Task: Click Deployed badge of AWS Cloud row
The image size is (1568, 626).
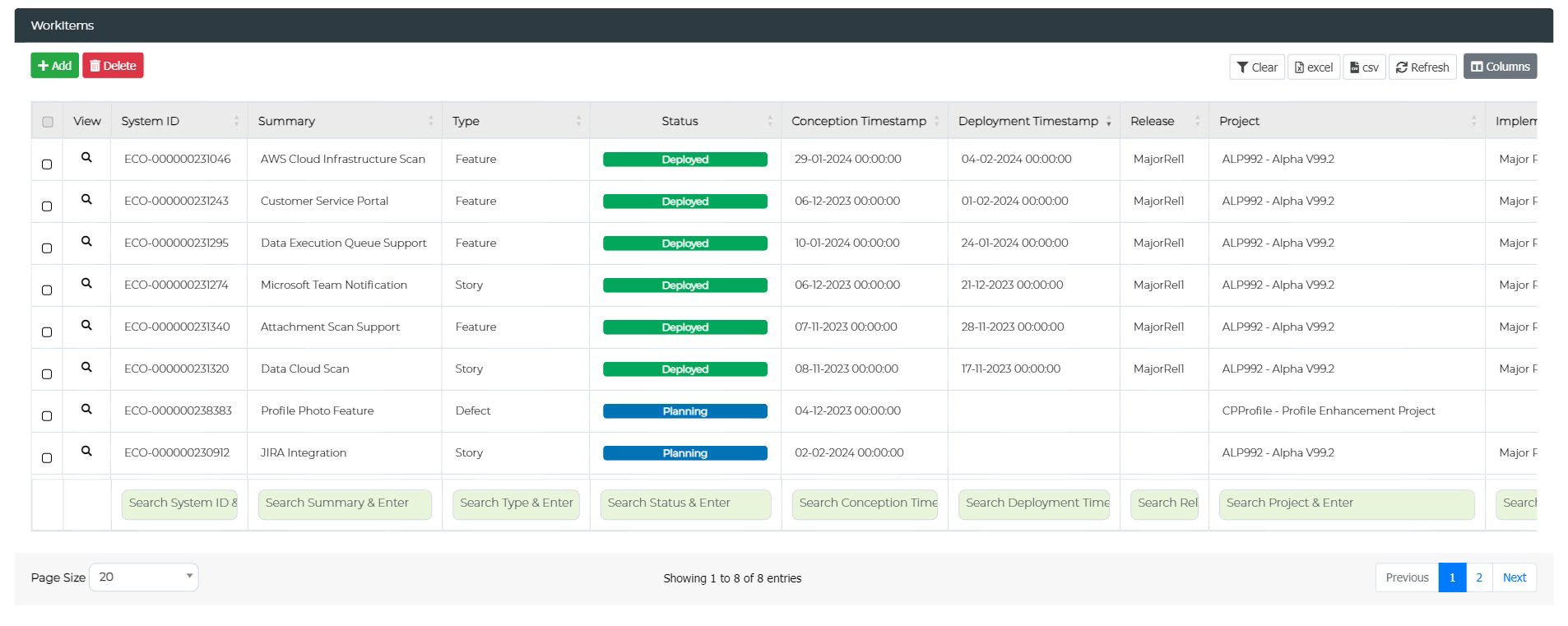Action: point(685,160)
